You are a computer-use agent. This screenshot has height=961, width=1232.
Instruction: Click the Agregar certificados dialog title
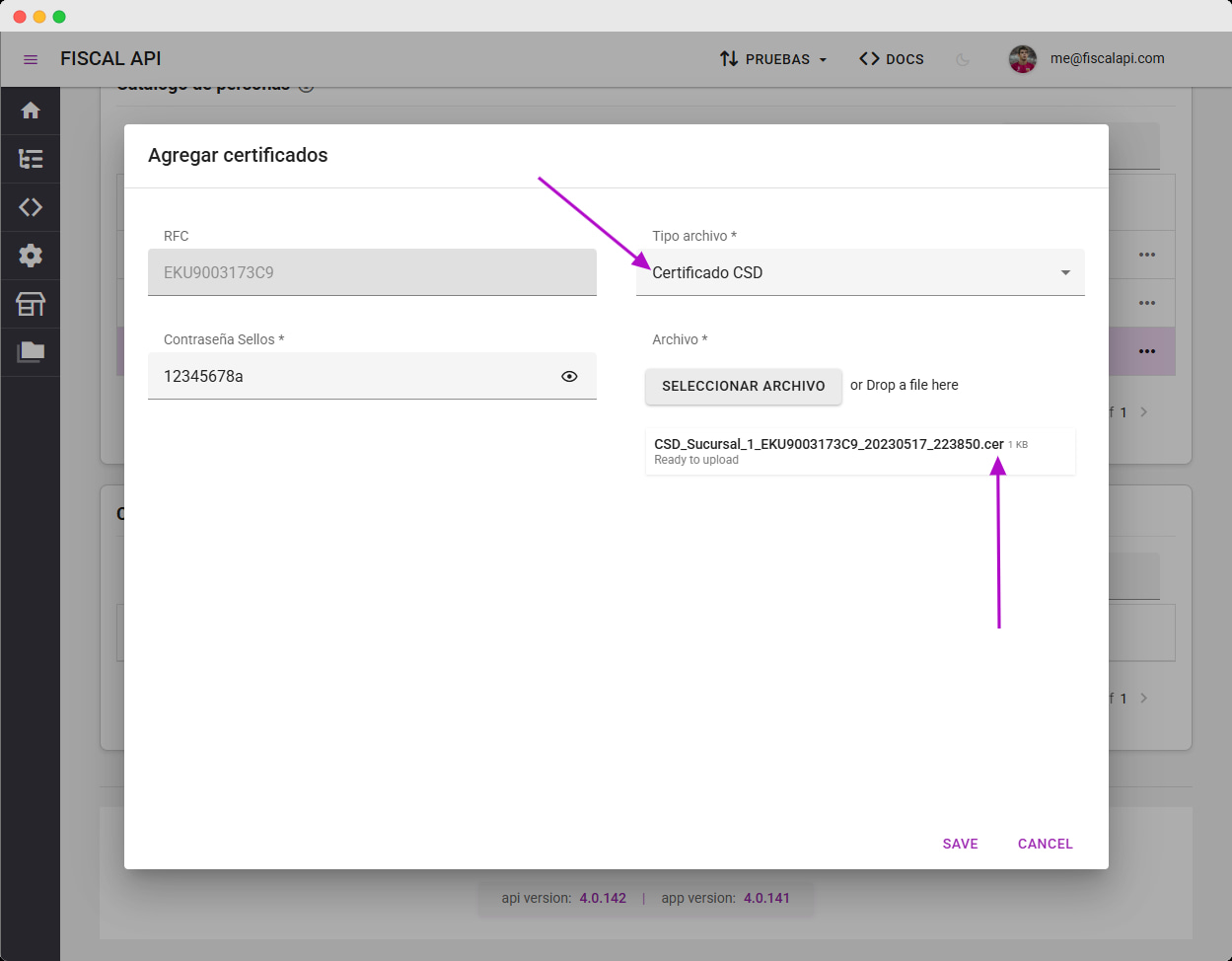point(238,155)
